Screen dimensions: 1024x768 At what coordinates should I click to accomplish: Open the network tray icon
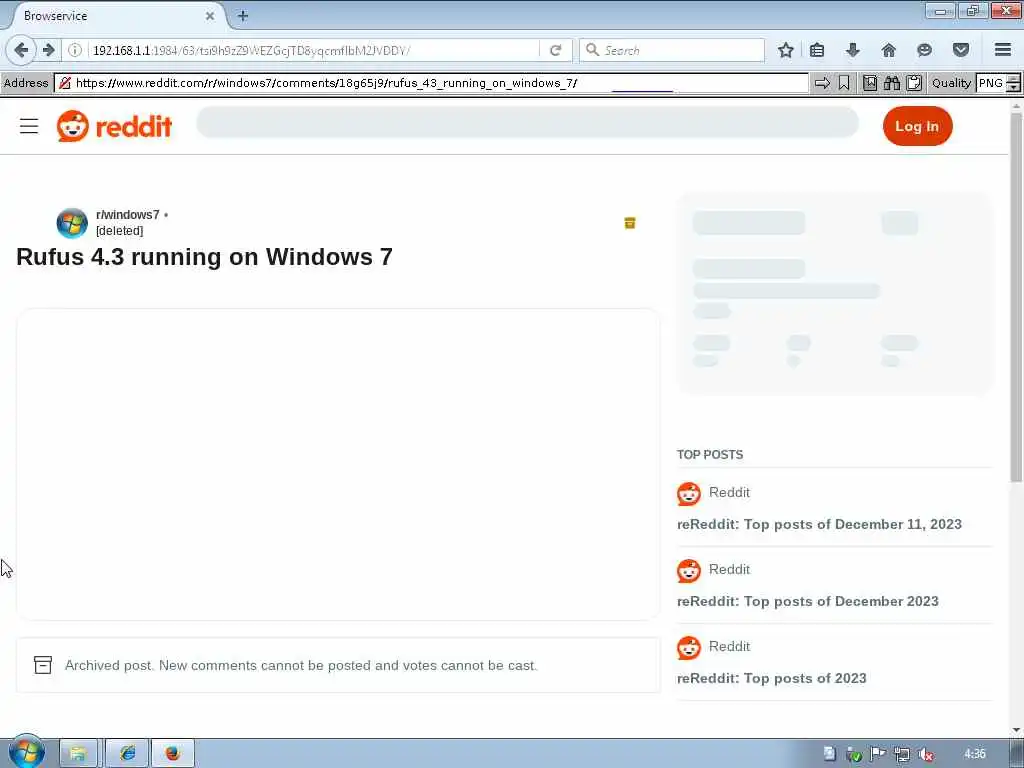pyautogui.click(x=901, y=754)
